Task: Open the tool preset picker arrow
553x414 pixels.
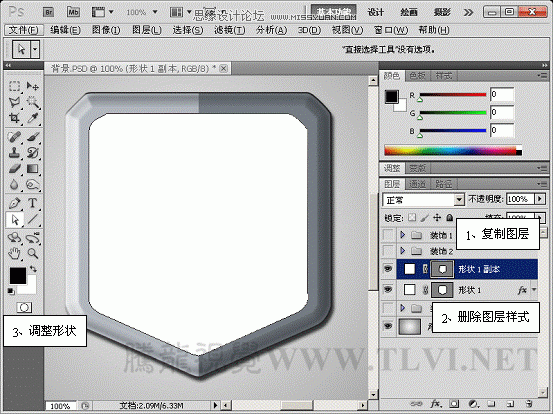Action: click(35, 49)
